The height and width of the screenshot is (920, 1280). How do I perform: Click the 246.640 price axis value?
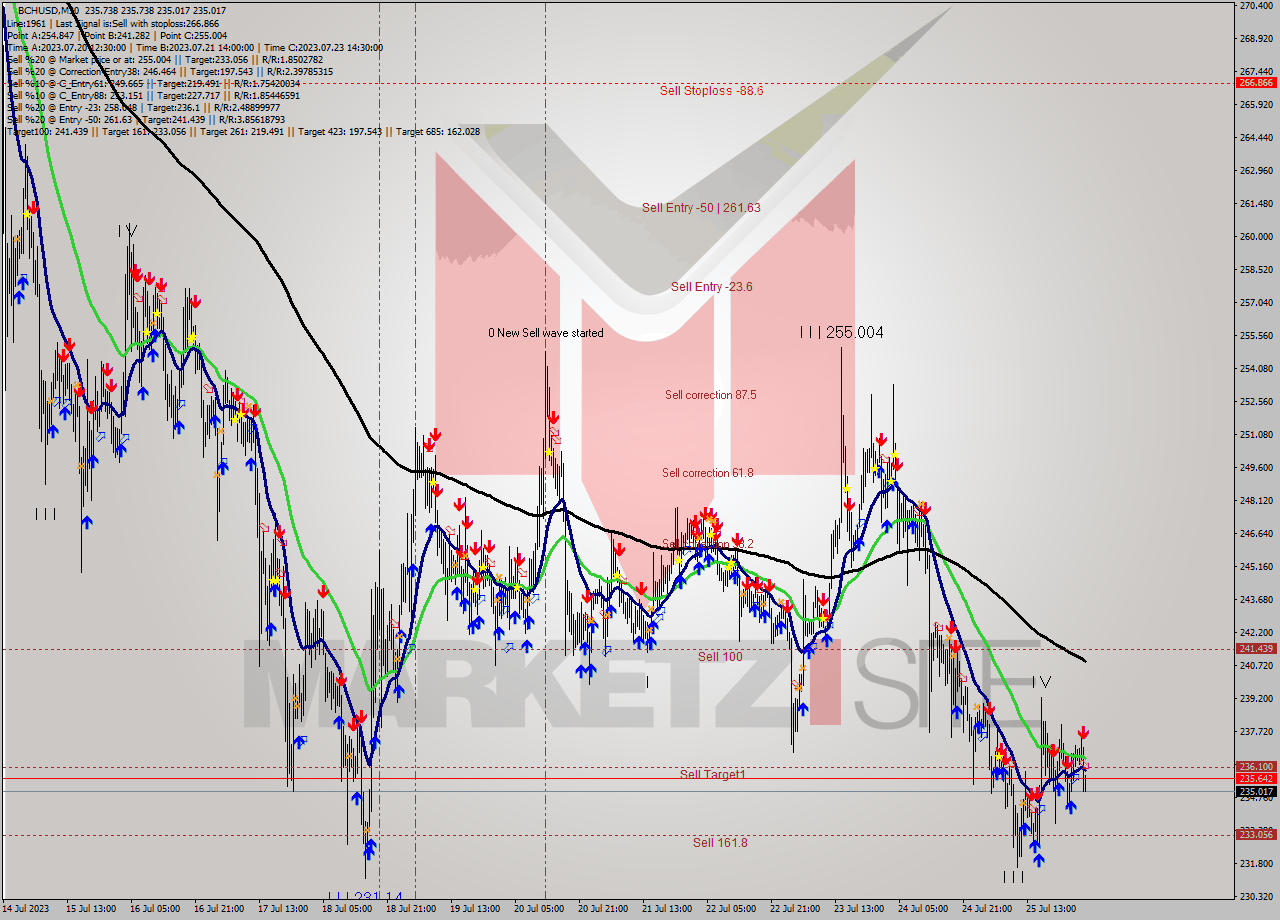[1255, 534]
